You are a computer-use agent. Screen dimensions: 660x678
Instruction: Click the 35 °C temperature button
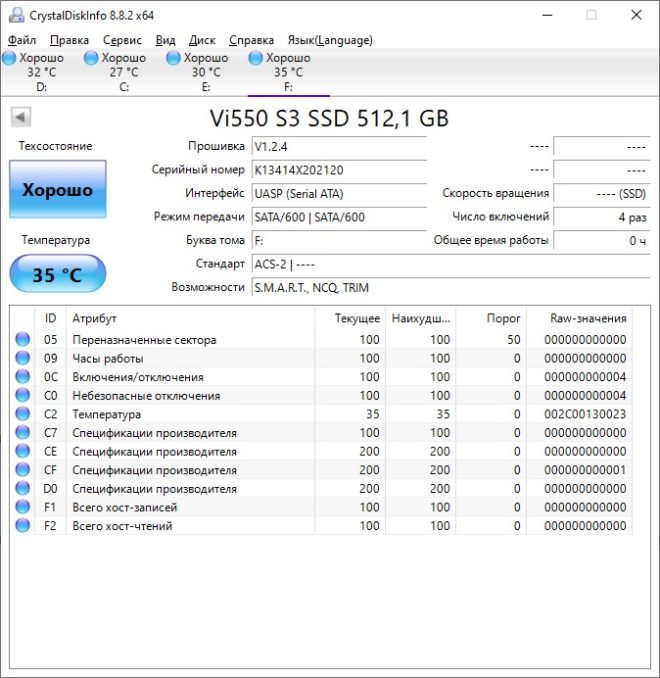click(58, 274)
